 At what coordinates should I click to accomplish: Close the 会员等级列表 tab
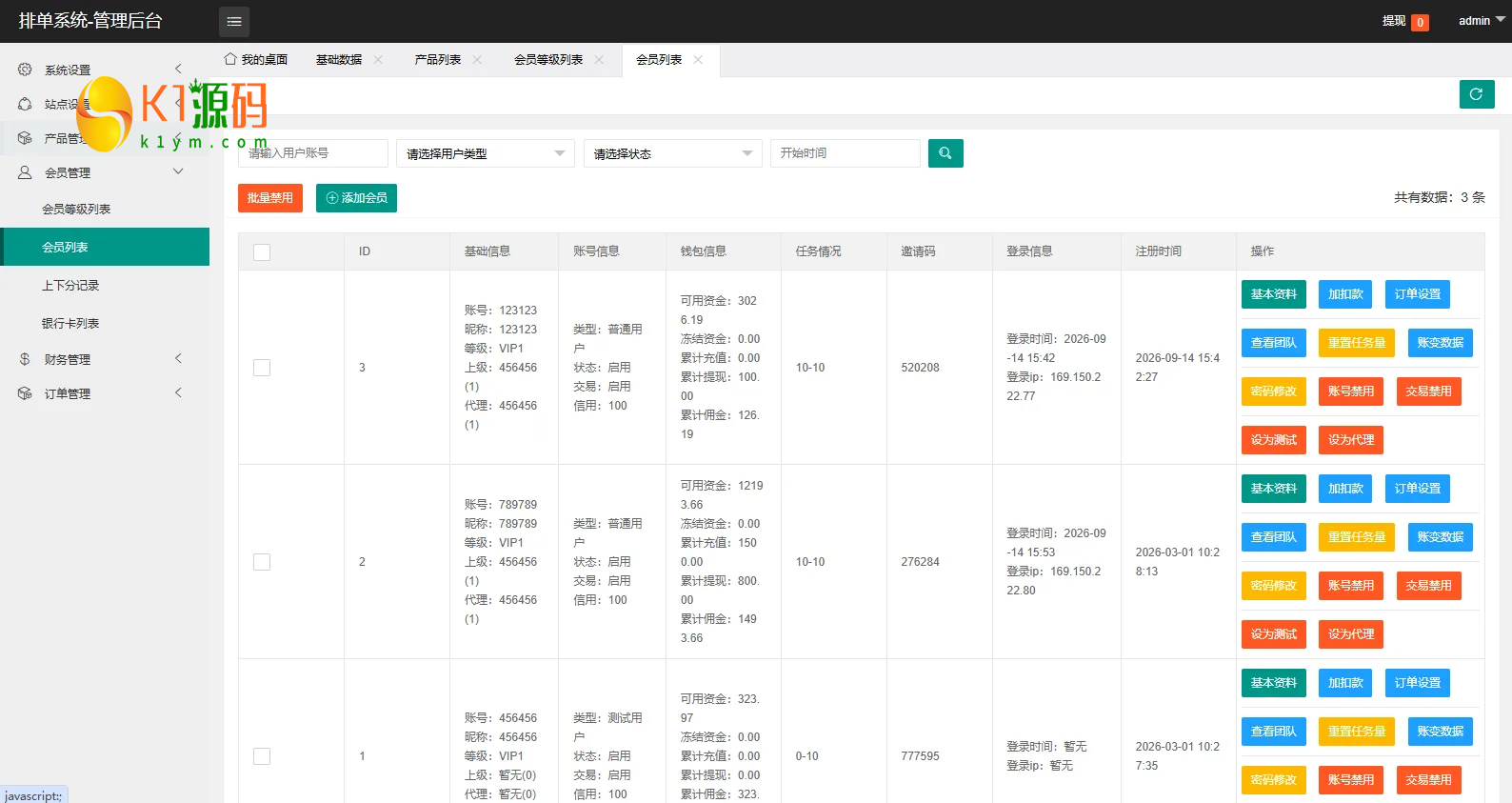[x=599, y=59]
